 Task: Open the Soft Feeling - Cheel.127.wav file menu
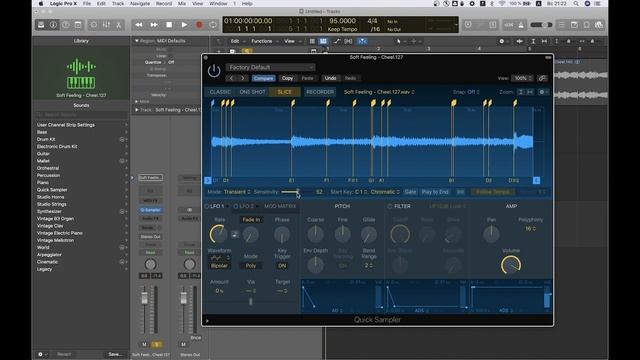point(379,92)
